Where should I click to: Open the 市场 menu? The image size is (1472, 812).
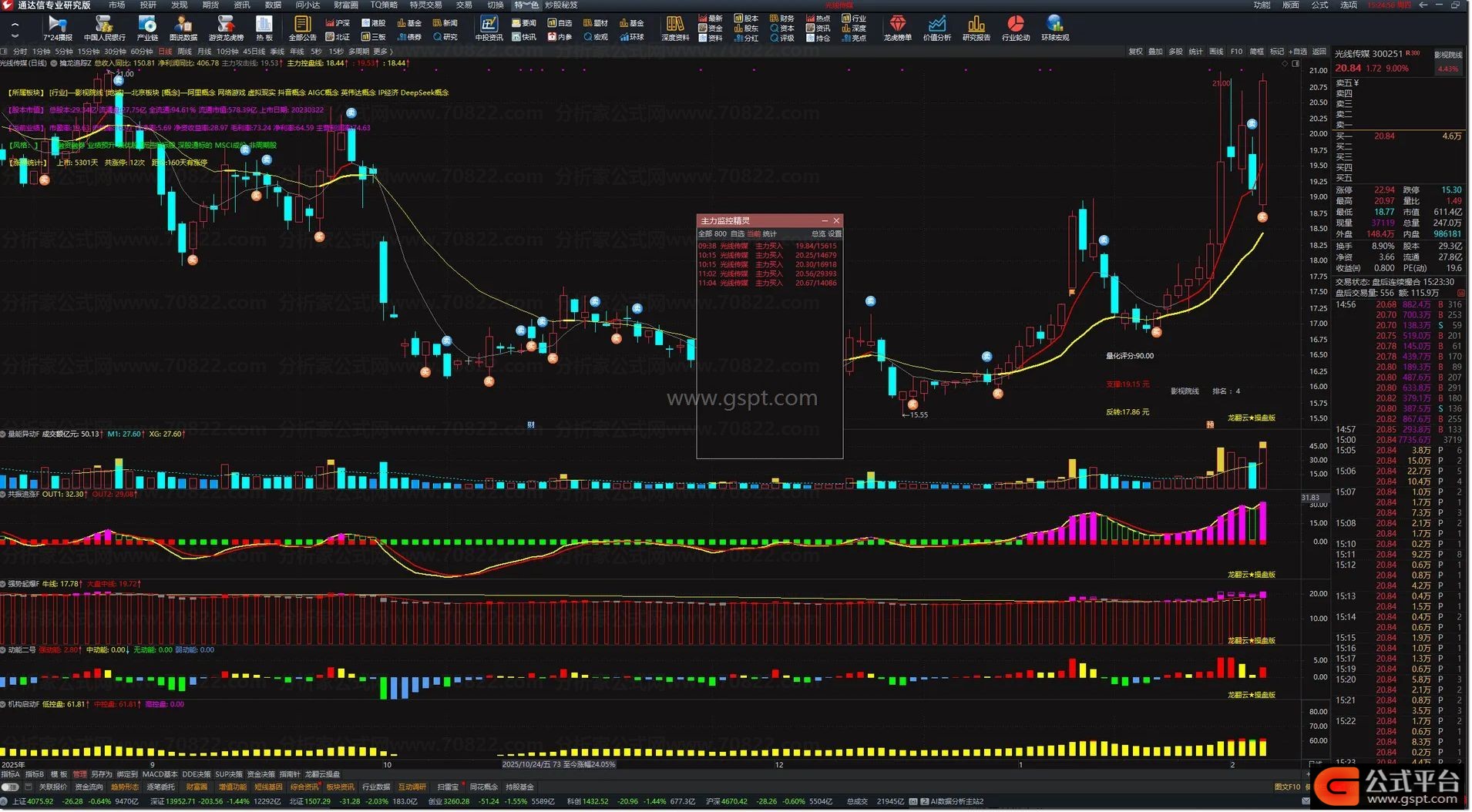coord(116,5)
